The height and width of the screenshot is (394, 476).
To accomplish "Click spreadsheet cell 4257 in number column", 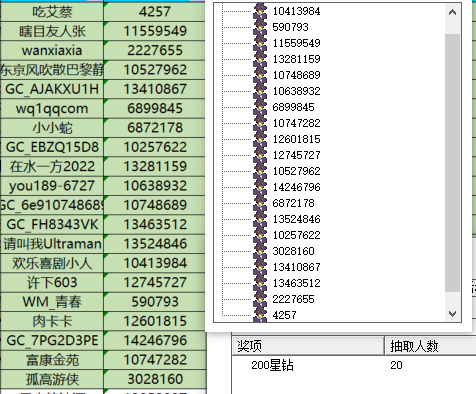I will tap(155, 12).
